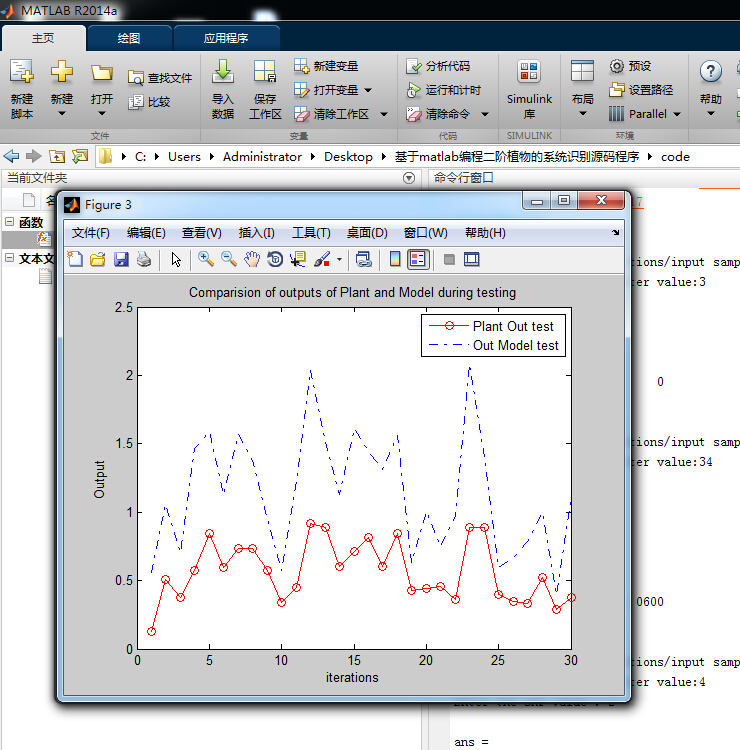Collapse the 文本文 group in file browser
740x750 pixels.
(10, 258)
